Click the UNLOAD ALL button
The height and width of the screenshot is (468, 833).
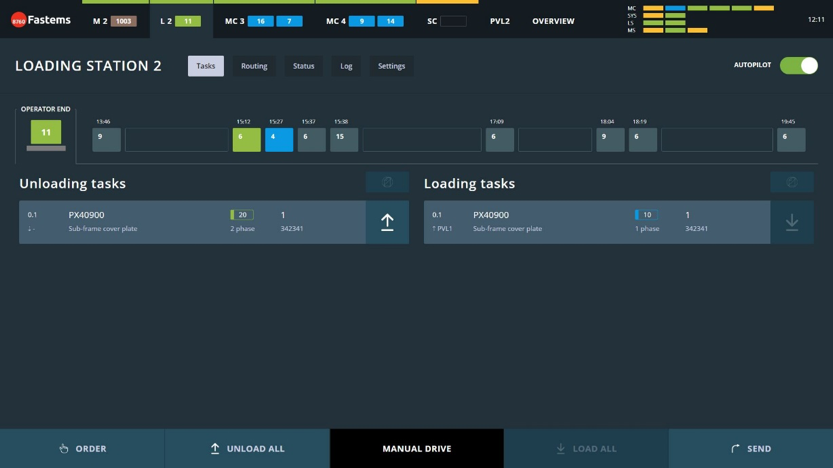click(x=248, y=448)
